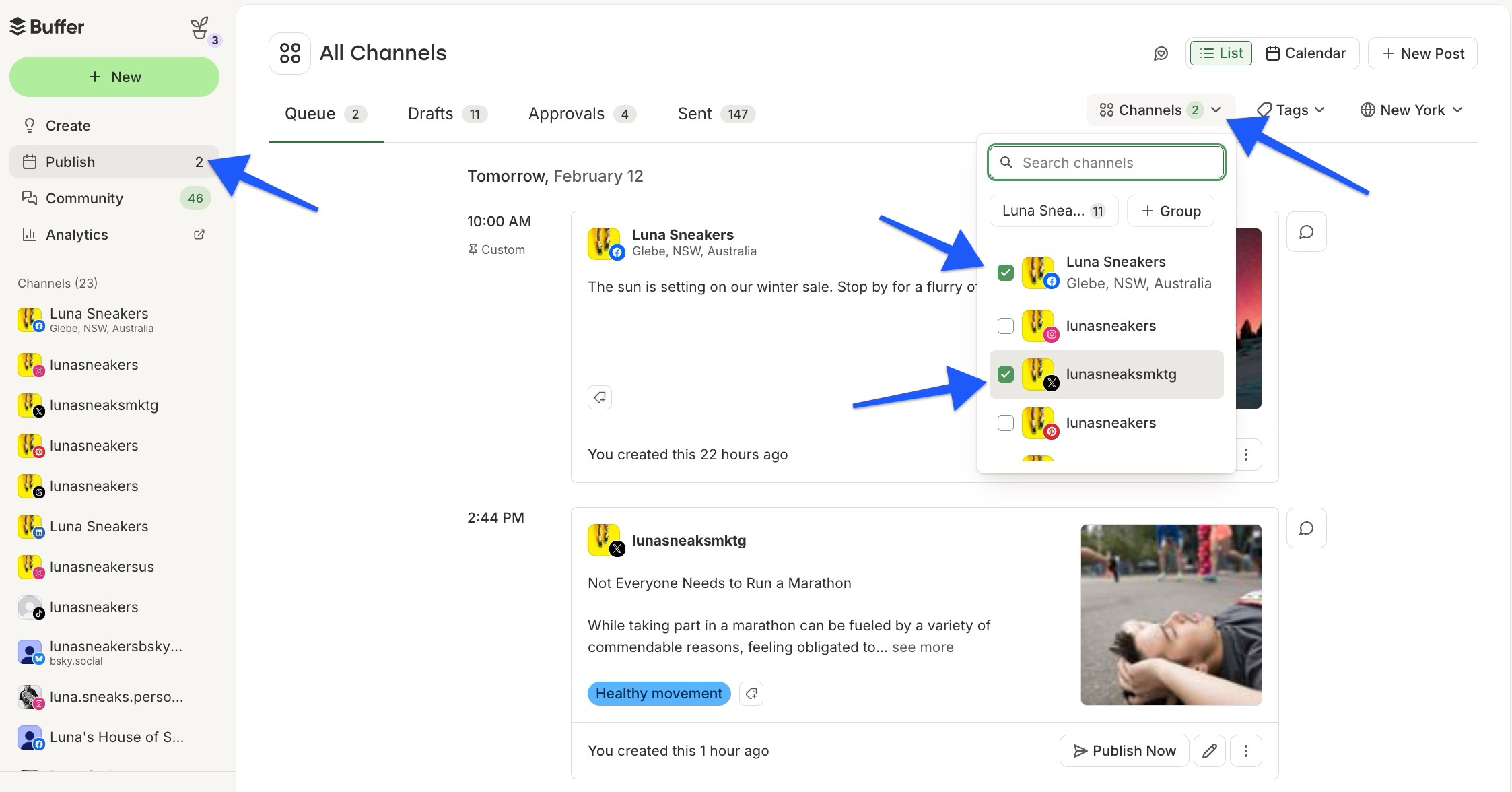Click the green New button
Image resolution: width=1512 pixels, height=792 pixels.
114,77
